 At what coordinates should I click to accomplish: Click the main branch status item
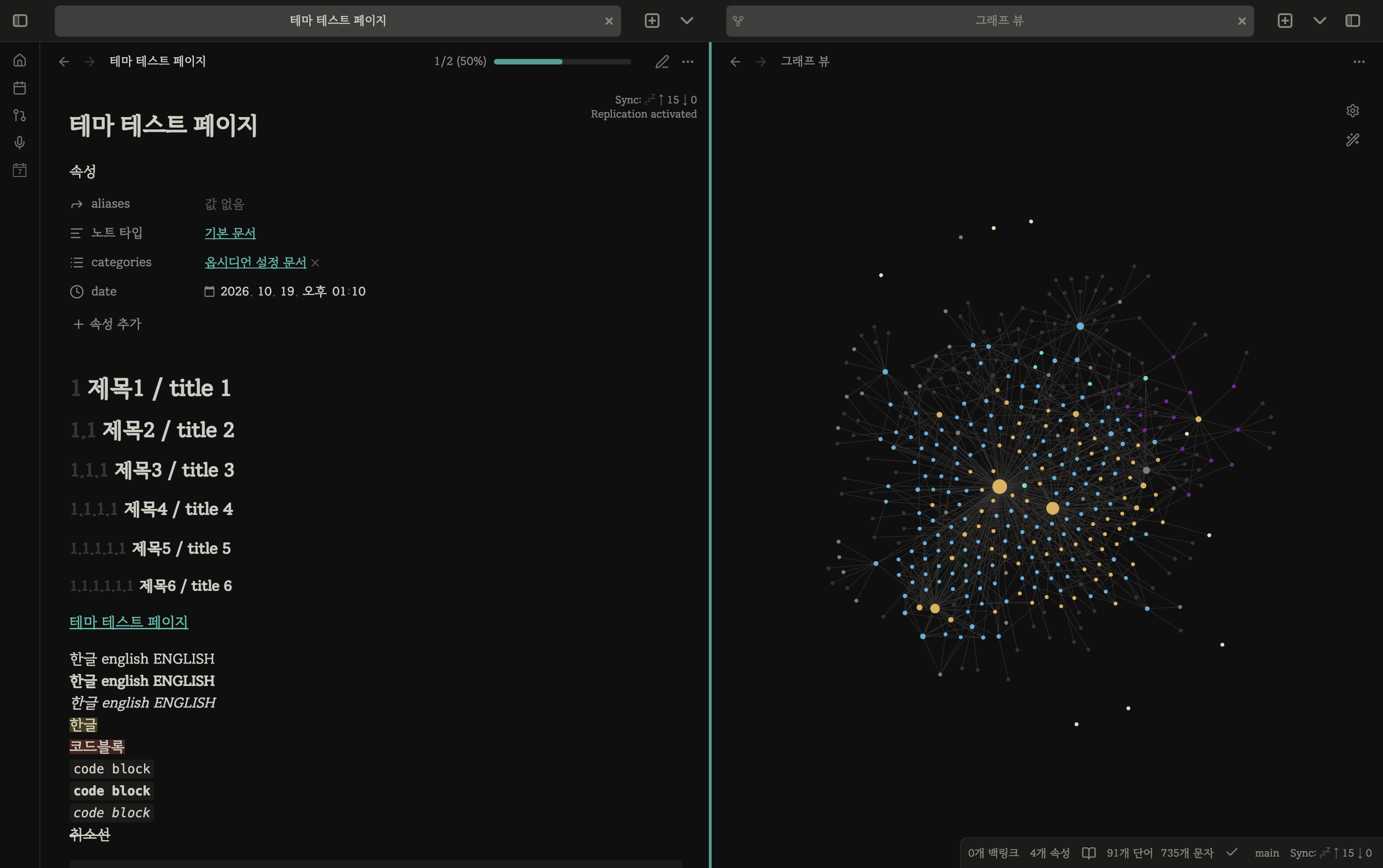pos(1266,853)
